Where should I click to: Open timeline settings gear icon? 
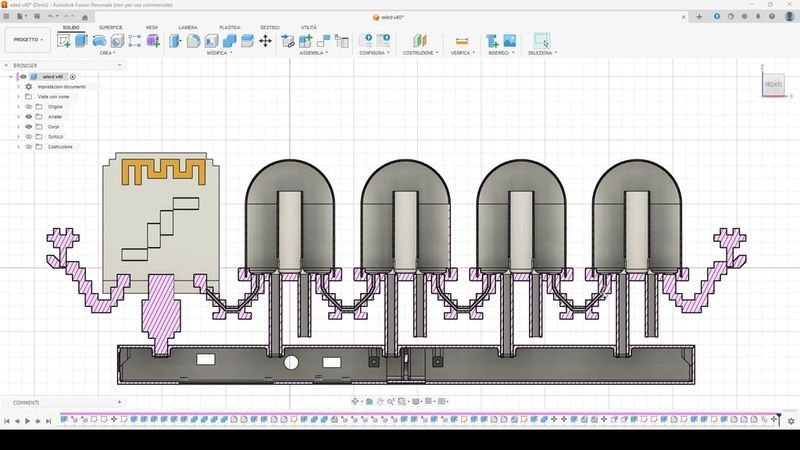(791, 421)
